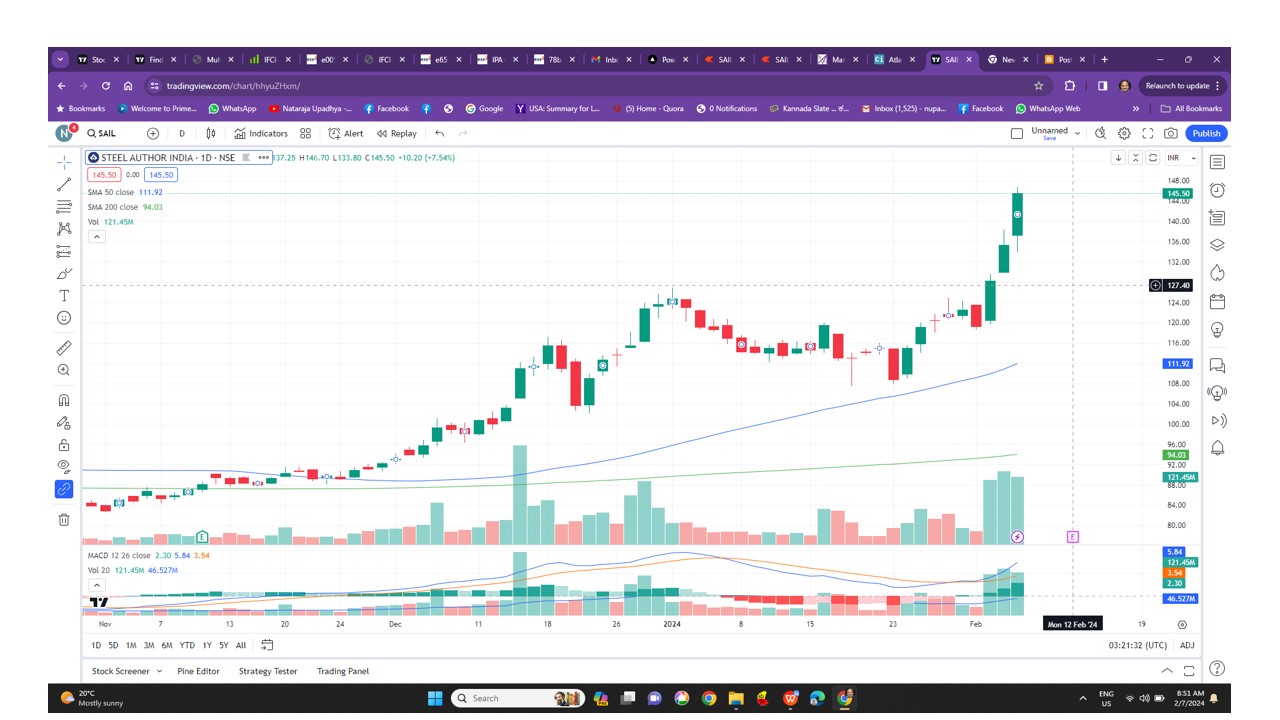Open the object tree layers panel
This screenshot has width=1280, height=720.
tap(1217, 245)
